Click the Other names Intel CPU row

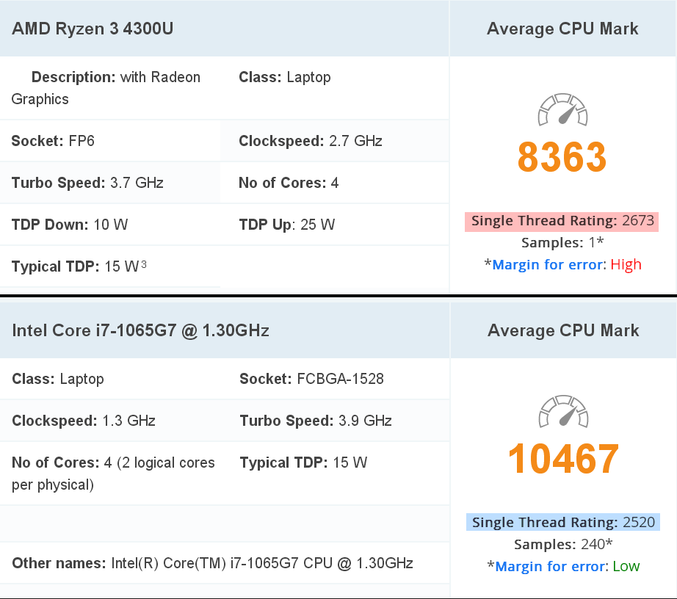[x=212, y=563]
